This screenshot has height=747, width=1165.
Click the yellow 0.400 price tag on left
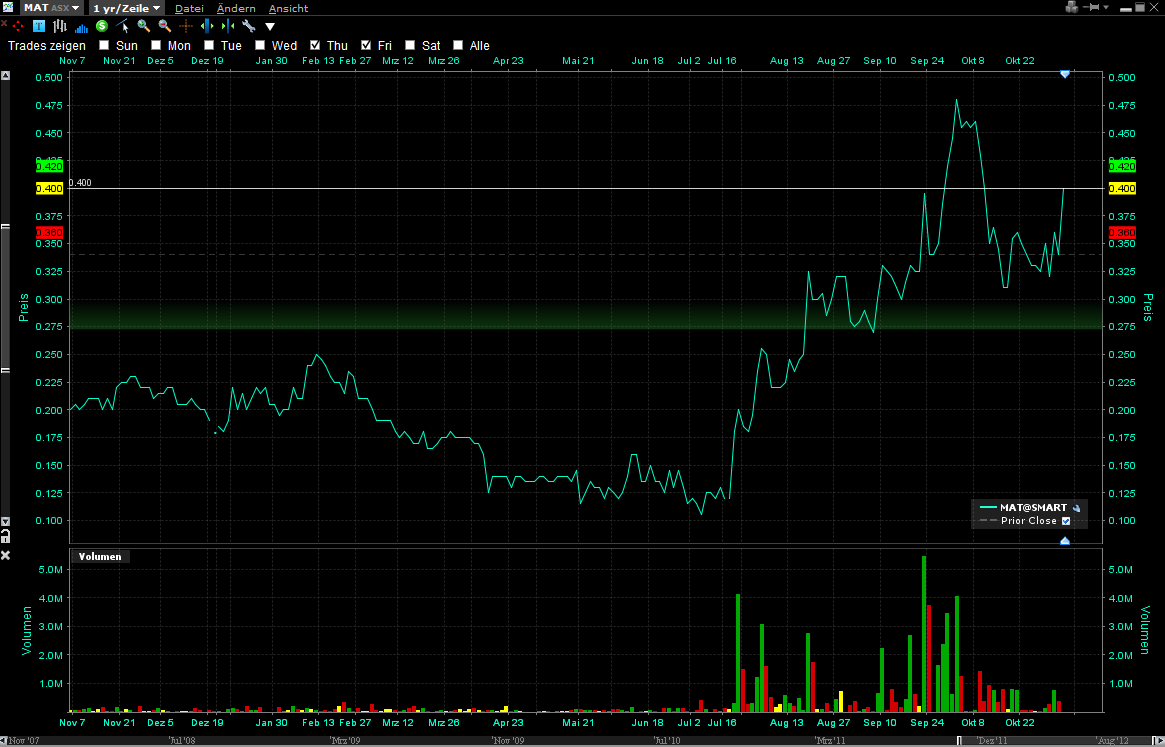[49, 189]
